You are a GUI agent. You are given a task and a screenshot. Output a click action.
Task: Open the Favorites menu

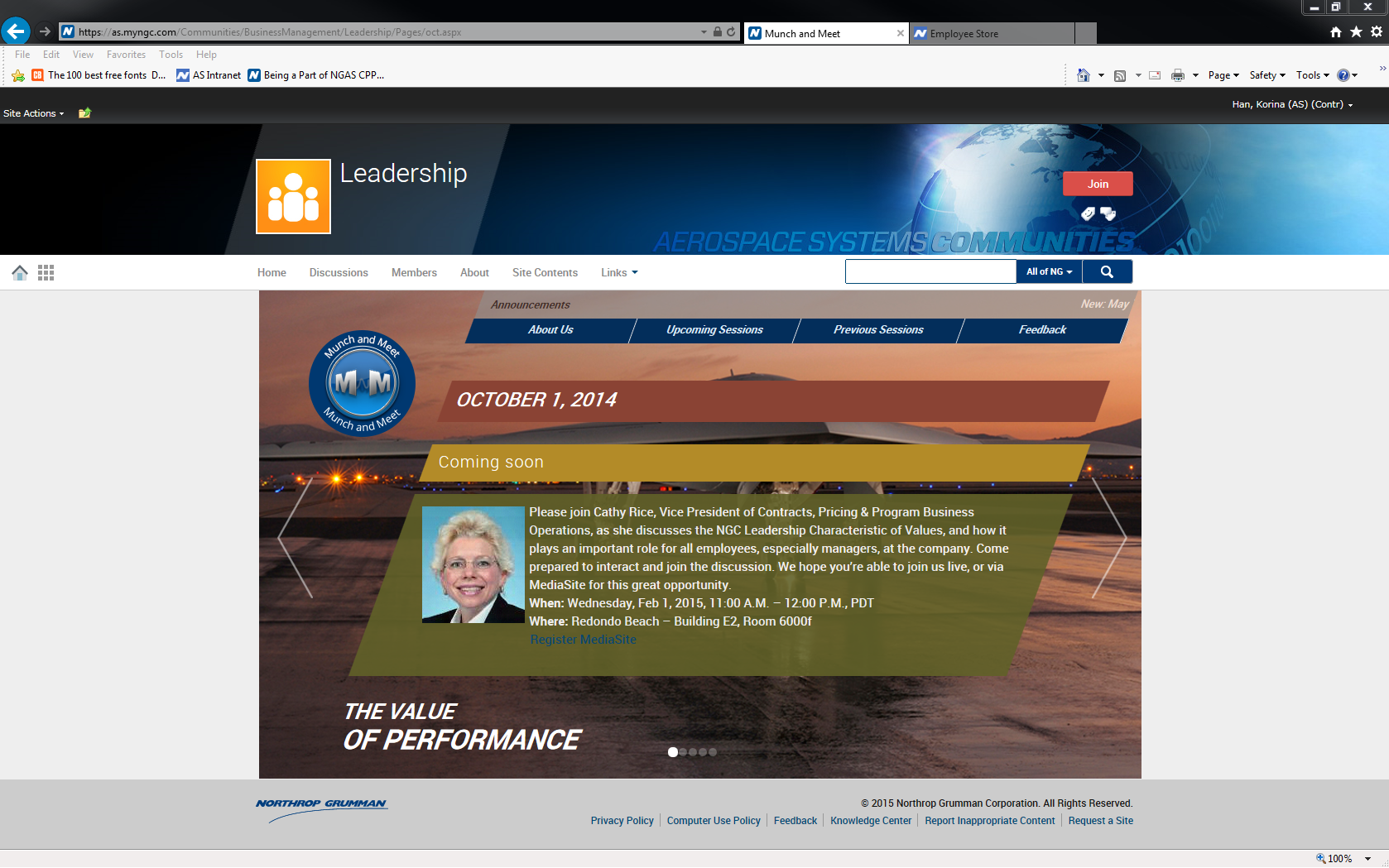point(126,55)
